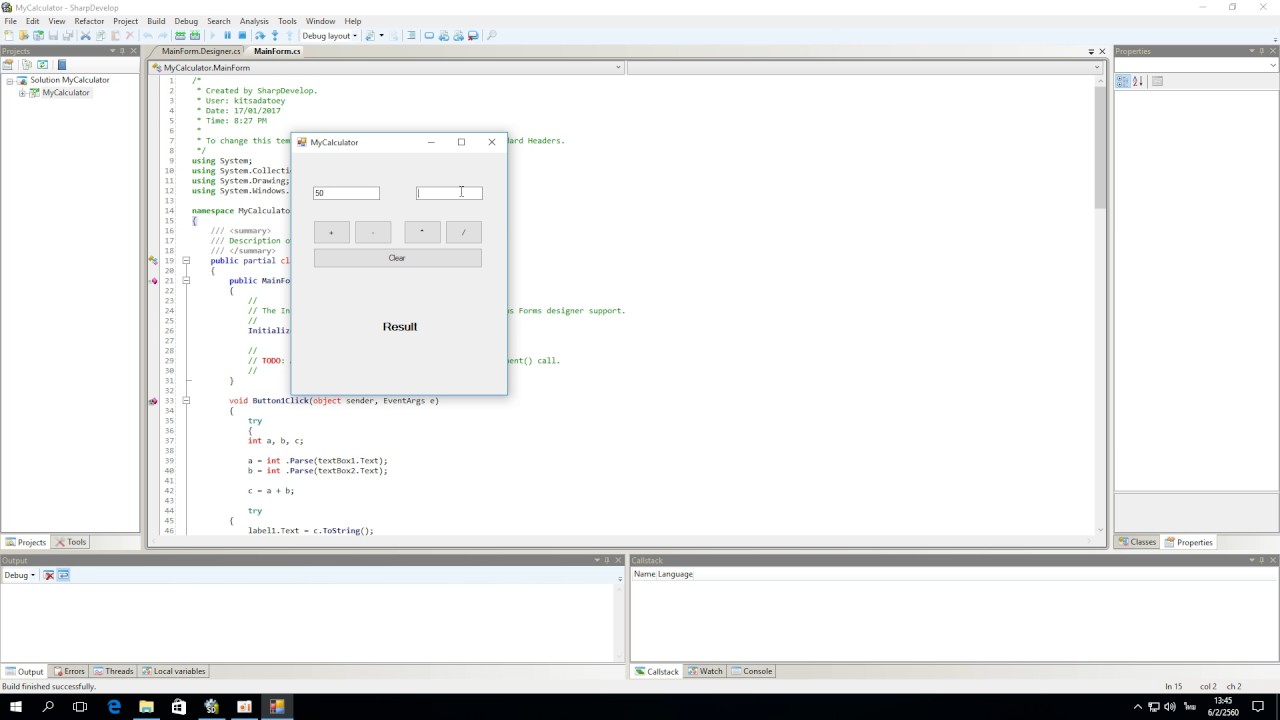Click the New file toolbar icon
Viewport: 1280px width, 720px height.
pos(9,35)
